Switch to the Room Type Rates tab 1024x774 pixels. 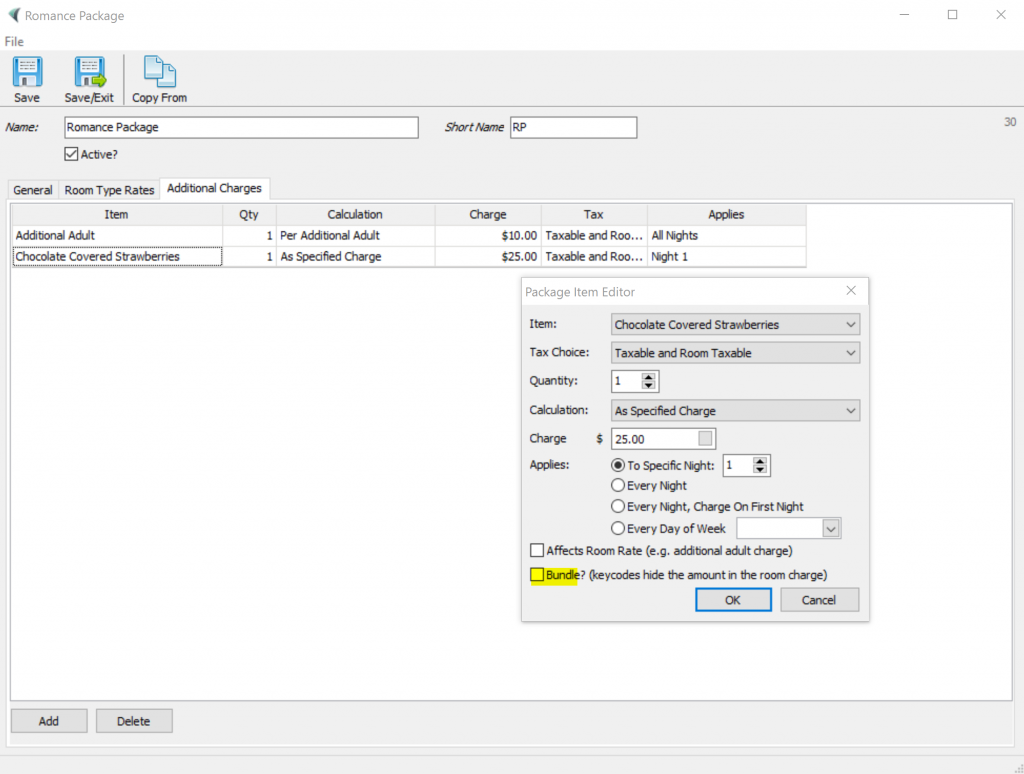109,189
